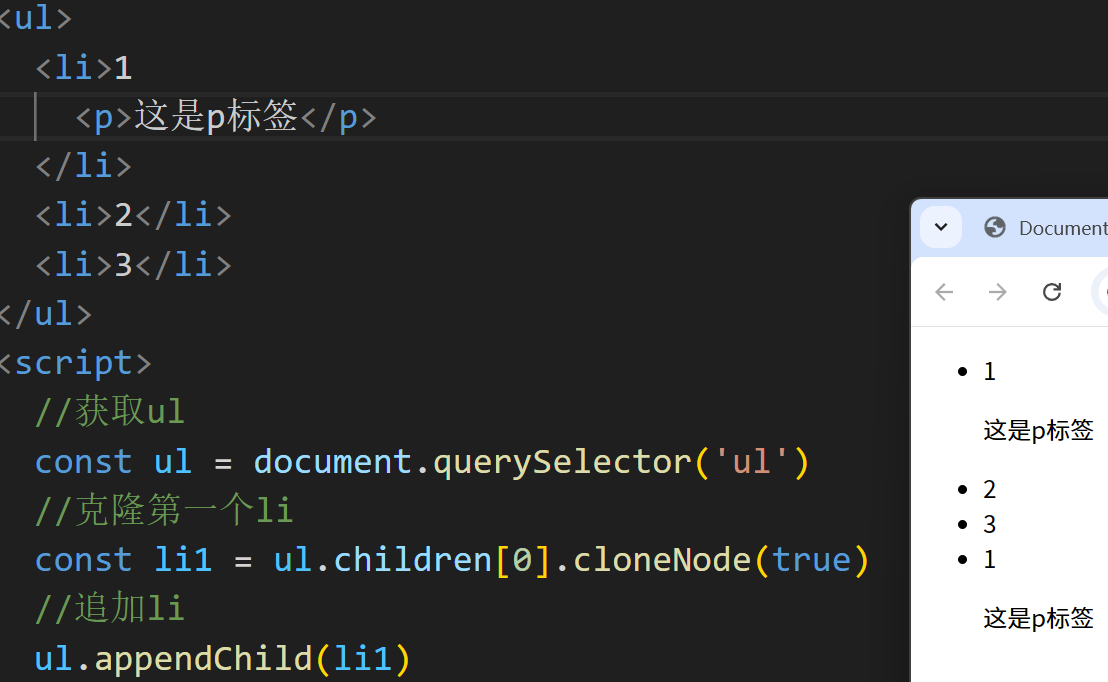The image size is (1108, 682).
Task: Click the '<li>2</li>' code line
Action: pos(134,215)
